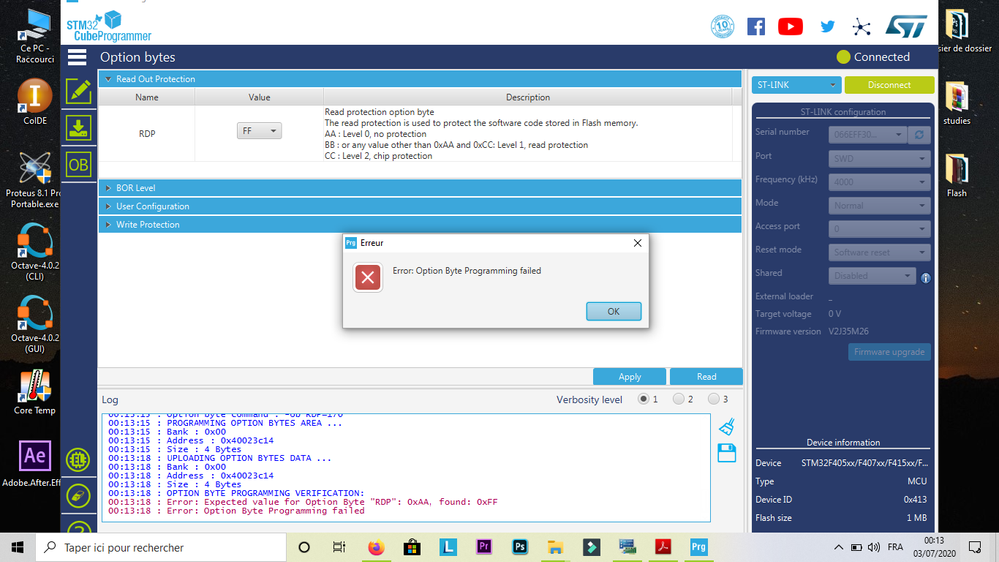The height and width of the screenshot is (562, 999).
Task: Open the Reset mode Software reset dropdown
Action: tap(879, 252)
